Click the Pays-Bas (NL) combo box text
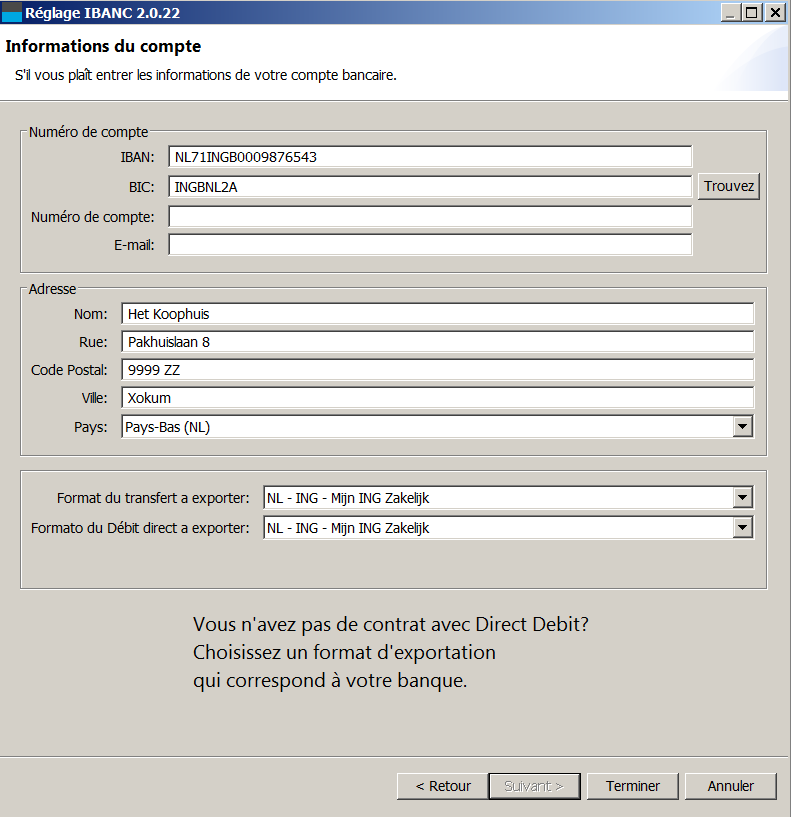 click(x=167, y=427)
